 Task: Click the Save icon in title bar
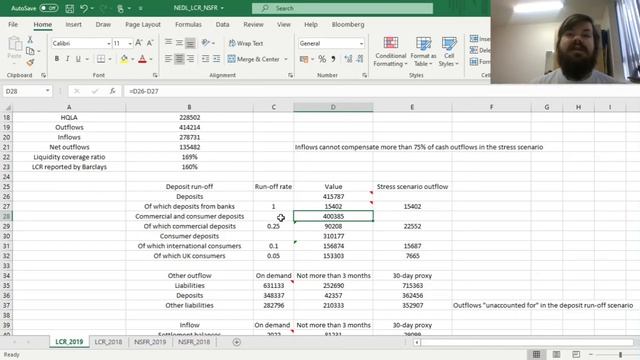tap(70, 8)
